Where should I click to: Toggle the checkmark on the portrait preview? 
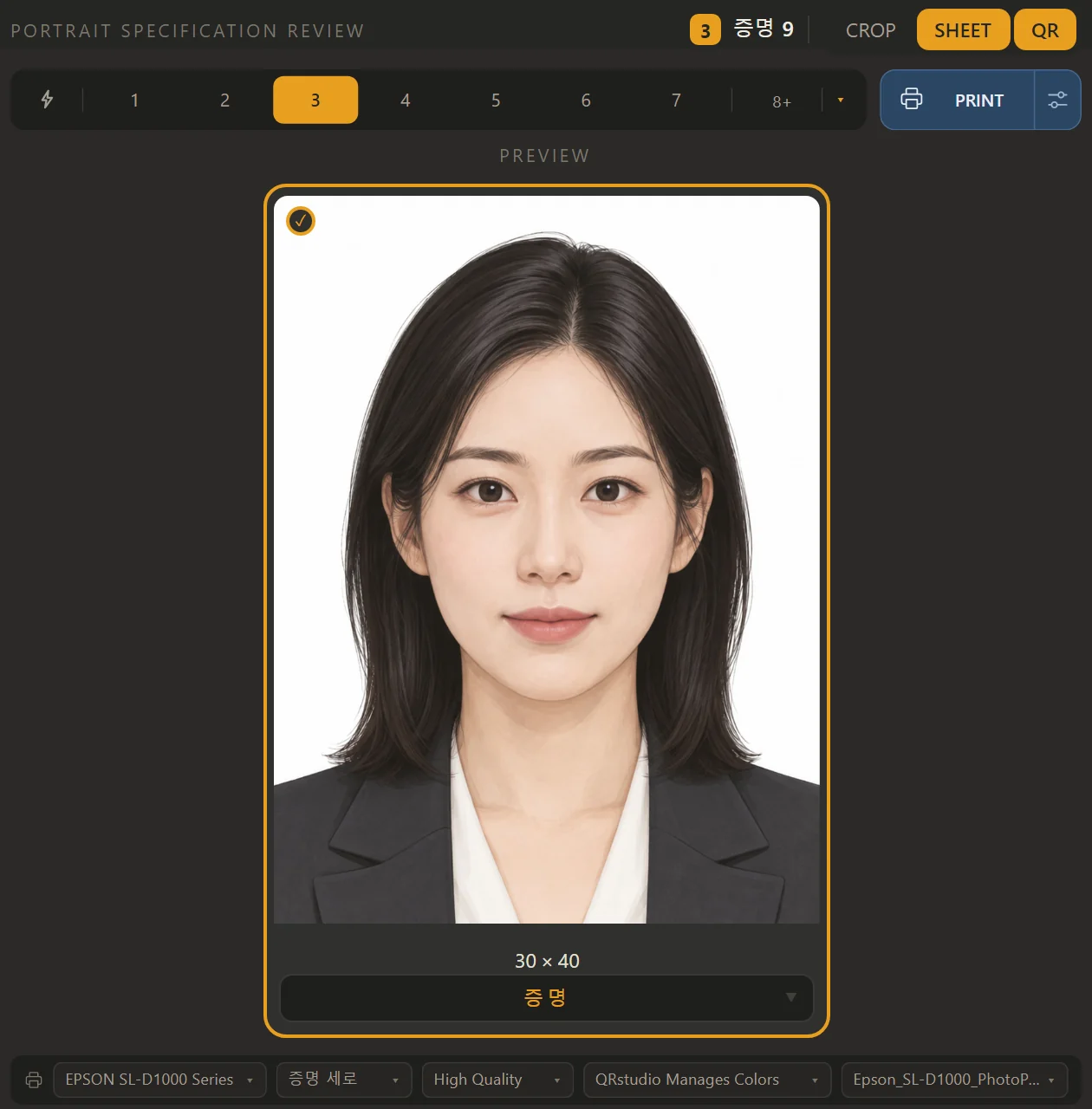click(x=301, y=221)
